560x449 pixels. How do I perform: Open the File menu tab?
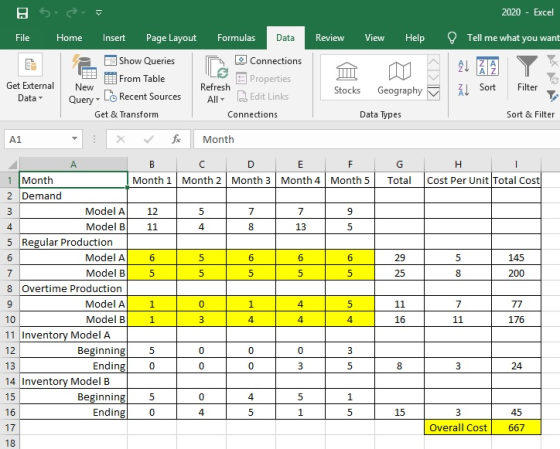coord(22,38)
